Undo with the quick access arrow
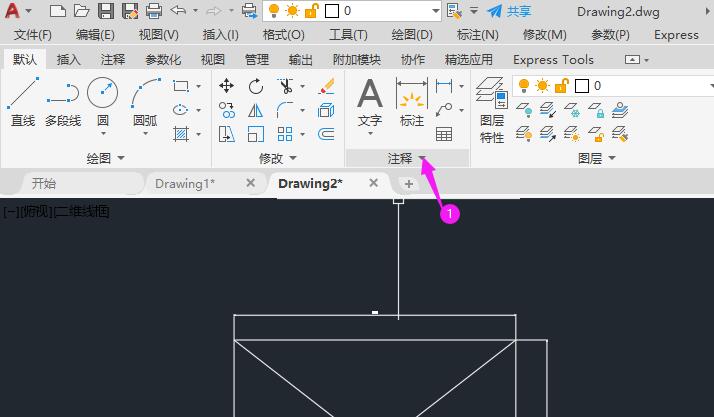714x417 pixels. (178, 10)
